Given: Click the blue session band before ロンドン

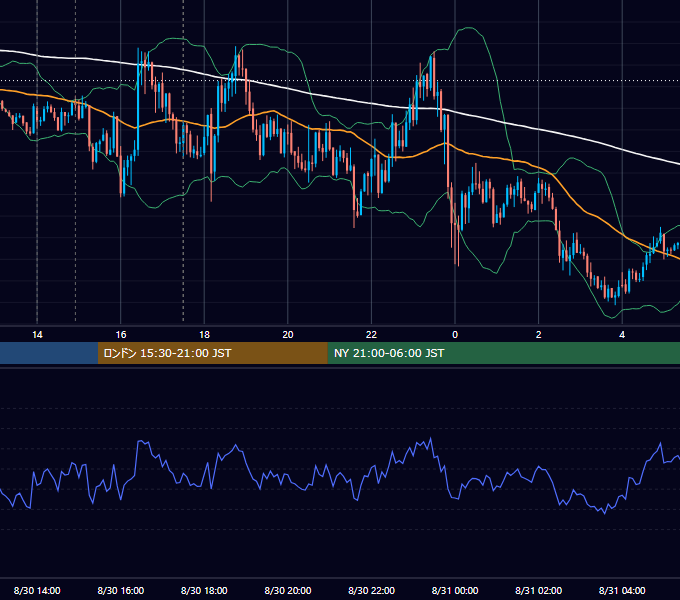Looking at the screenshot, I should point(49,353).
